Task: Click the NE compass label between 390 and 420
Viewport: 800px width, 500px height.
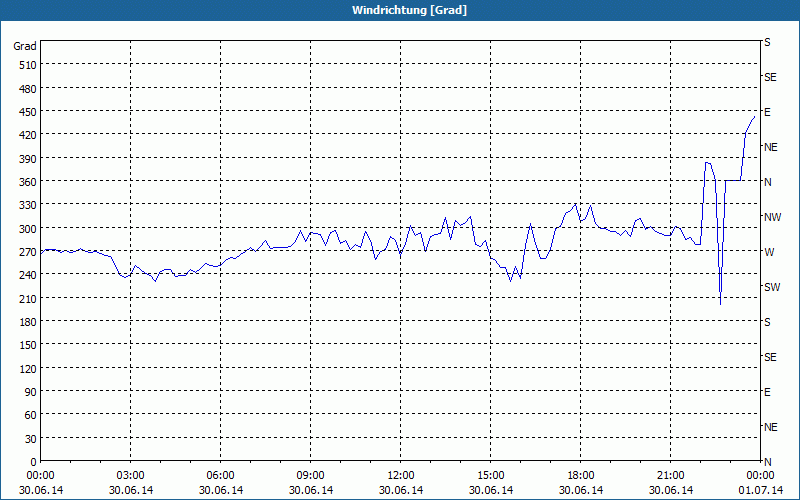Action: [771, 147]
